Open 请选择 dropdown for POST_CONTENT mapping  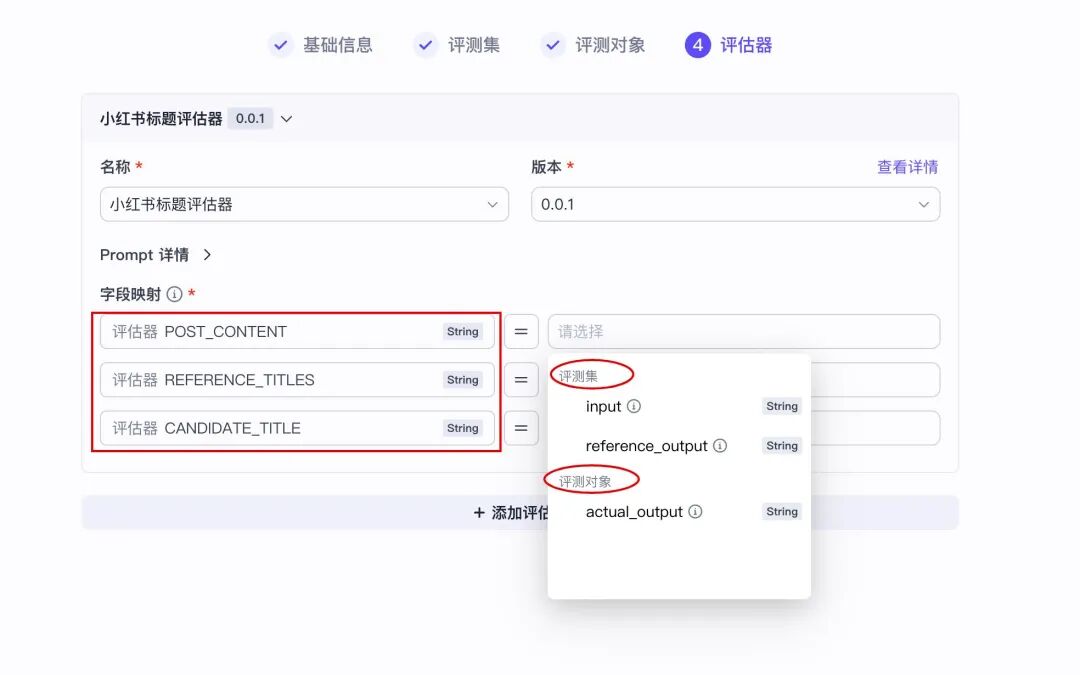(x=744, y=331)
